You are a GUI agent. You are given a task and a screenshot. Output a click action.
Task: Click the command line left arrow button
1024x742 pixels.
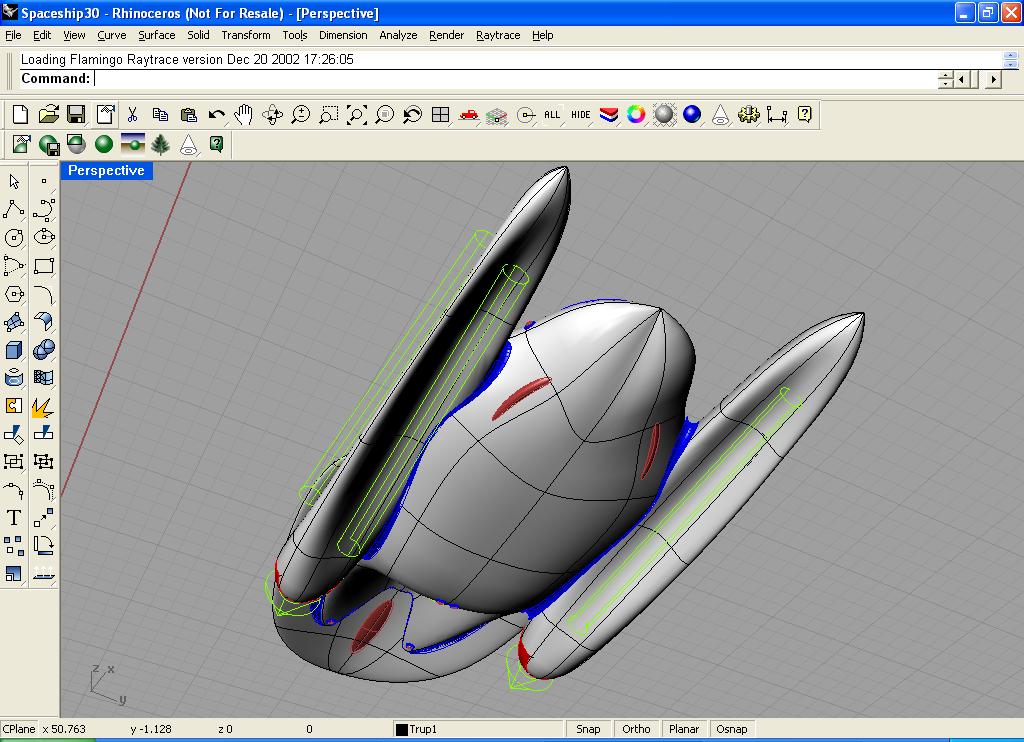coord(962,80)
